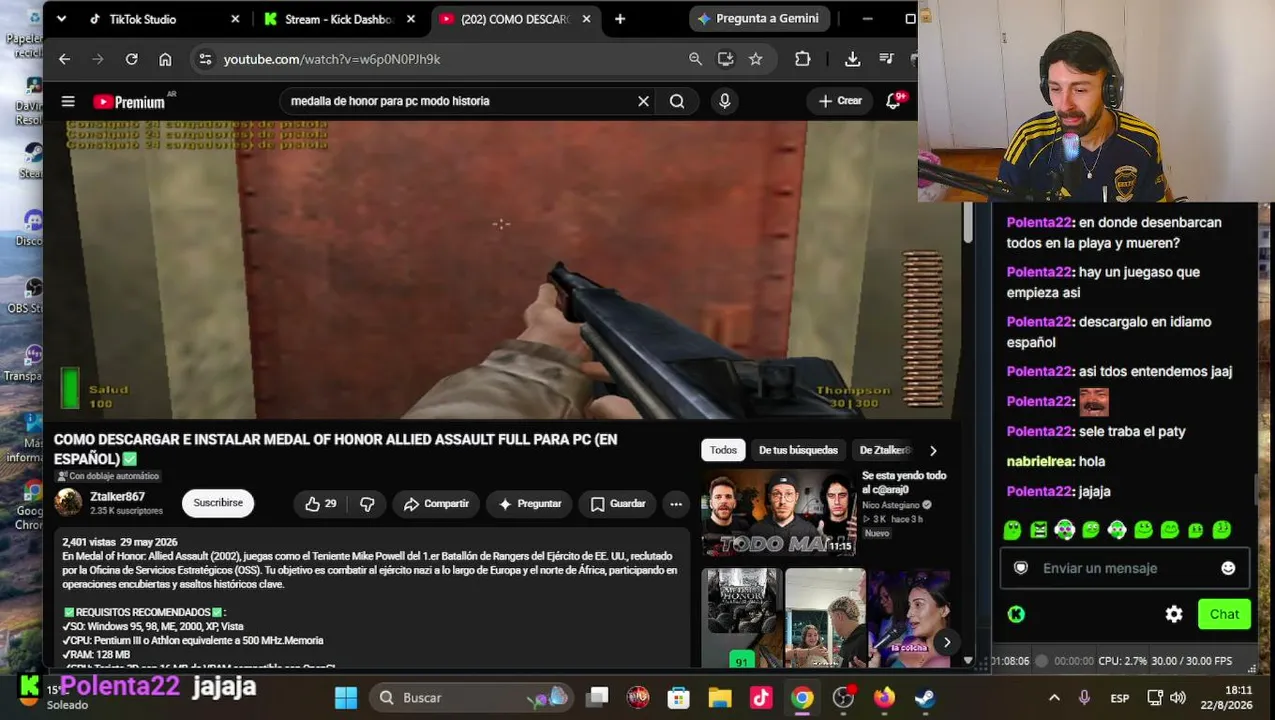Open Steam from the taskbar

(x=925, y=697)
